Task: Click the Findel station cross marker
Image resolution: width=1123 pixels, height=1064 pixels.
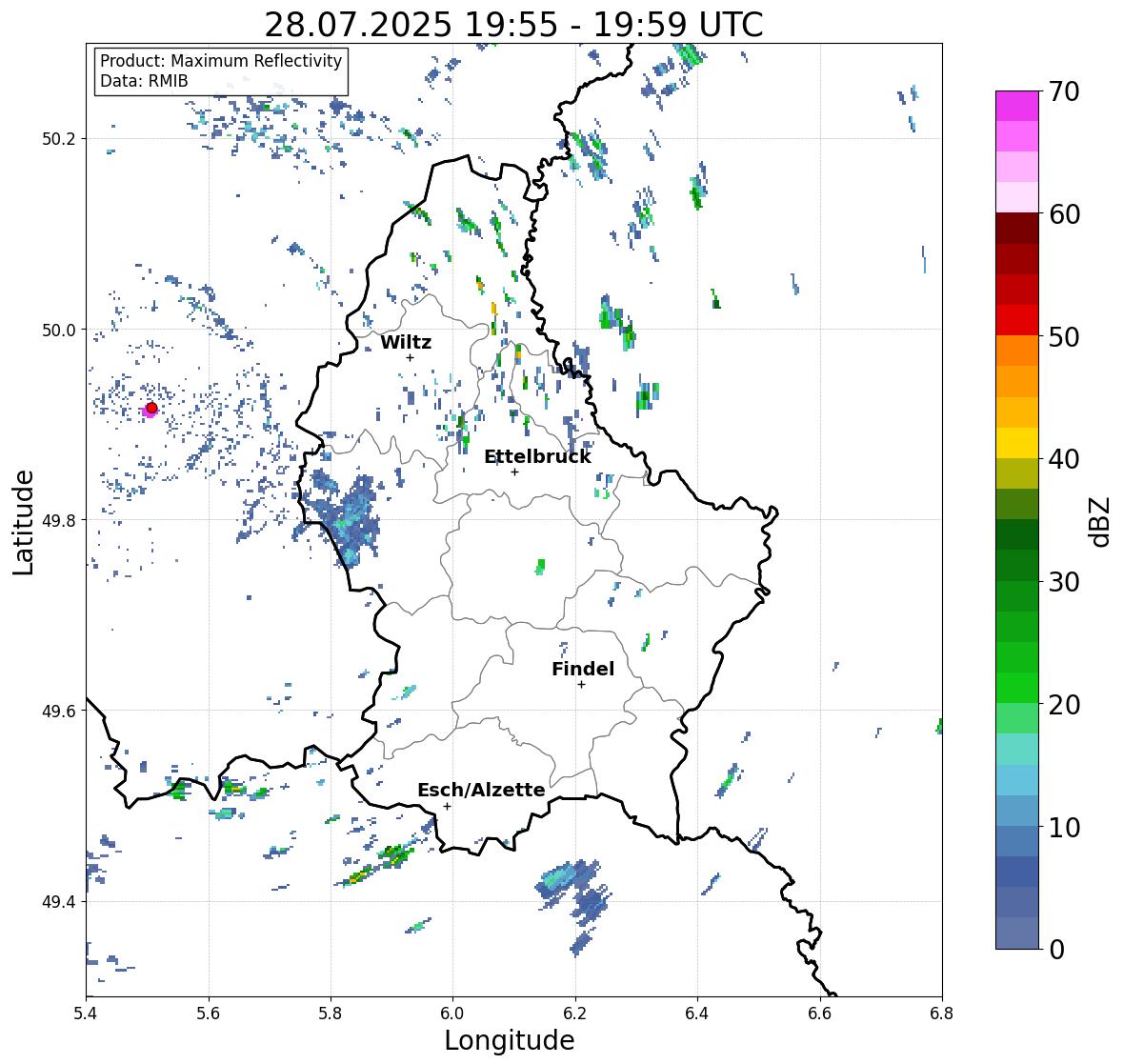Action: click(581, 685)
